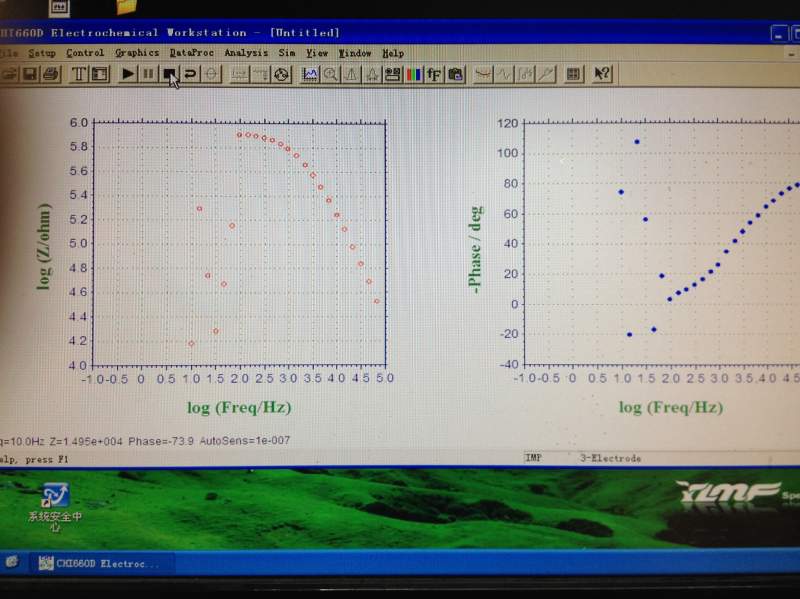Open the Graphics menu

(137, 53)
